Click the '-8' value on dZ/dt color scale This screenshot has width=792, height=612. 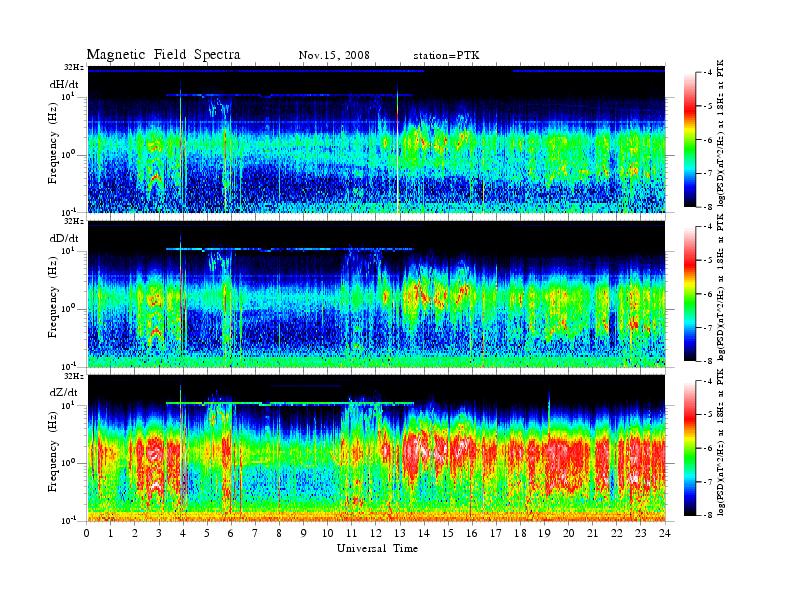pos(708,515)
